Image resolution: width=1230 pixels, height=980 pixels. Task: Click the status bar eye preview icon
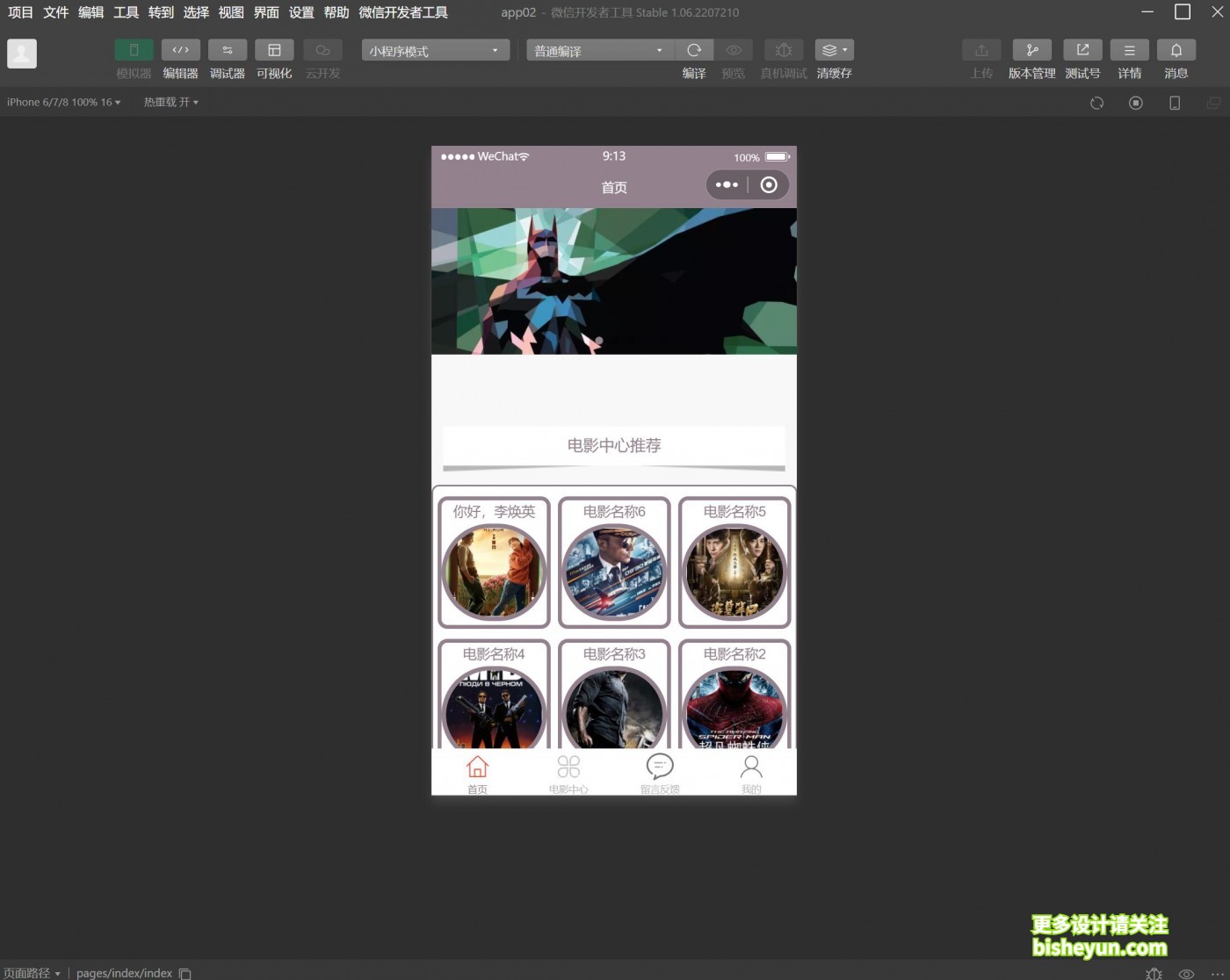click(1186, 974)
